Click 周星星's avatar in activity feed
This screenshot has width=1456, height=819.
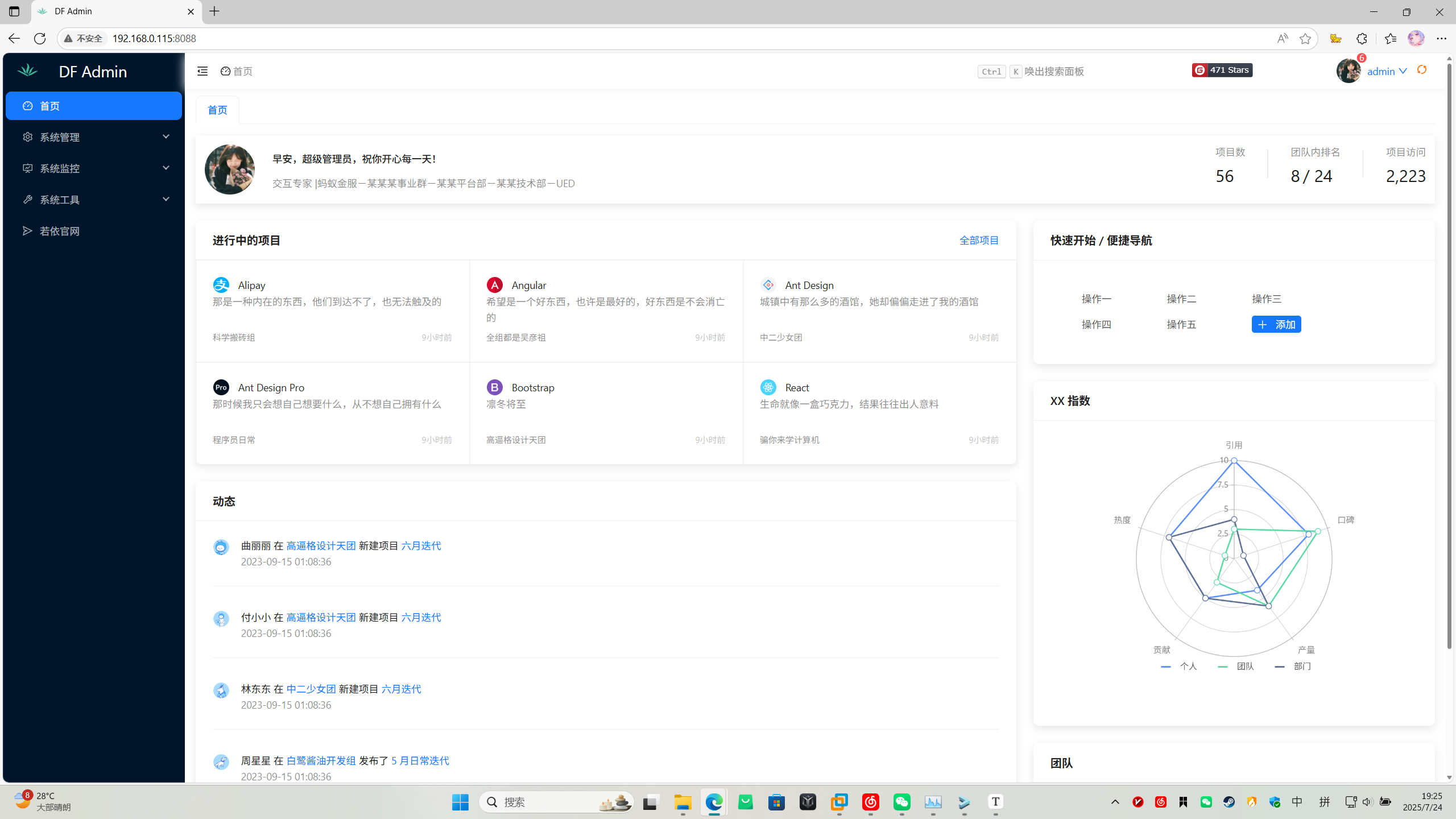coord(221,762)
